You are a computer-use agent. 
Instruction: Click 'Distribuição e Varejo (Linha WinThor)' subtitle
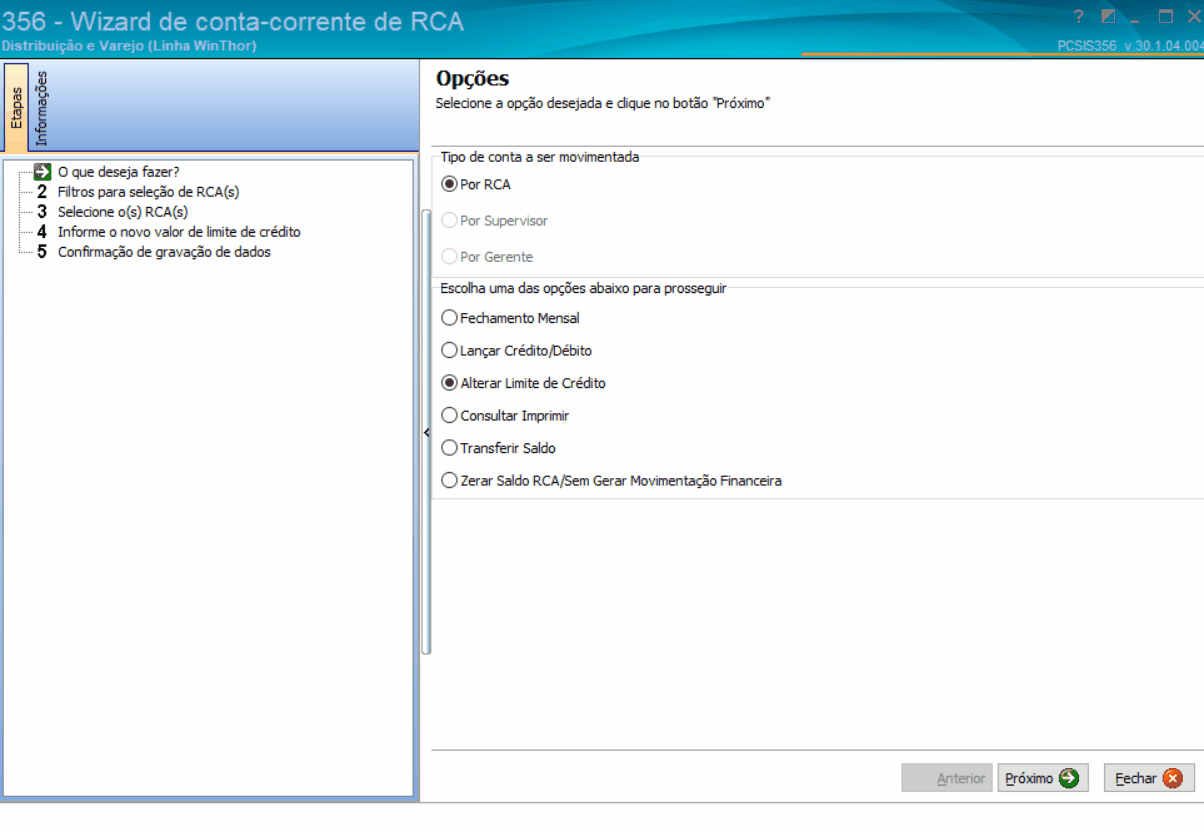point(129,46)
